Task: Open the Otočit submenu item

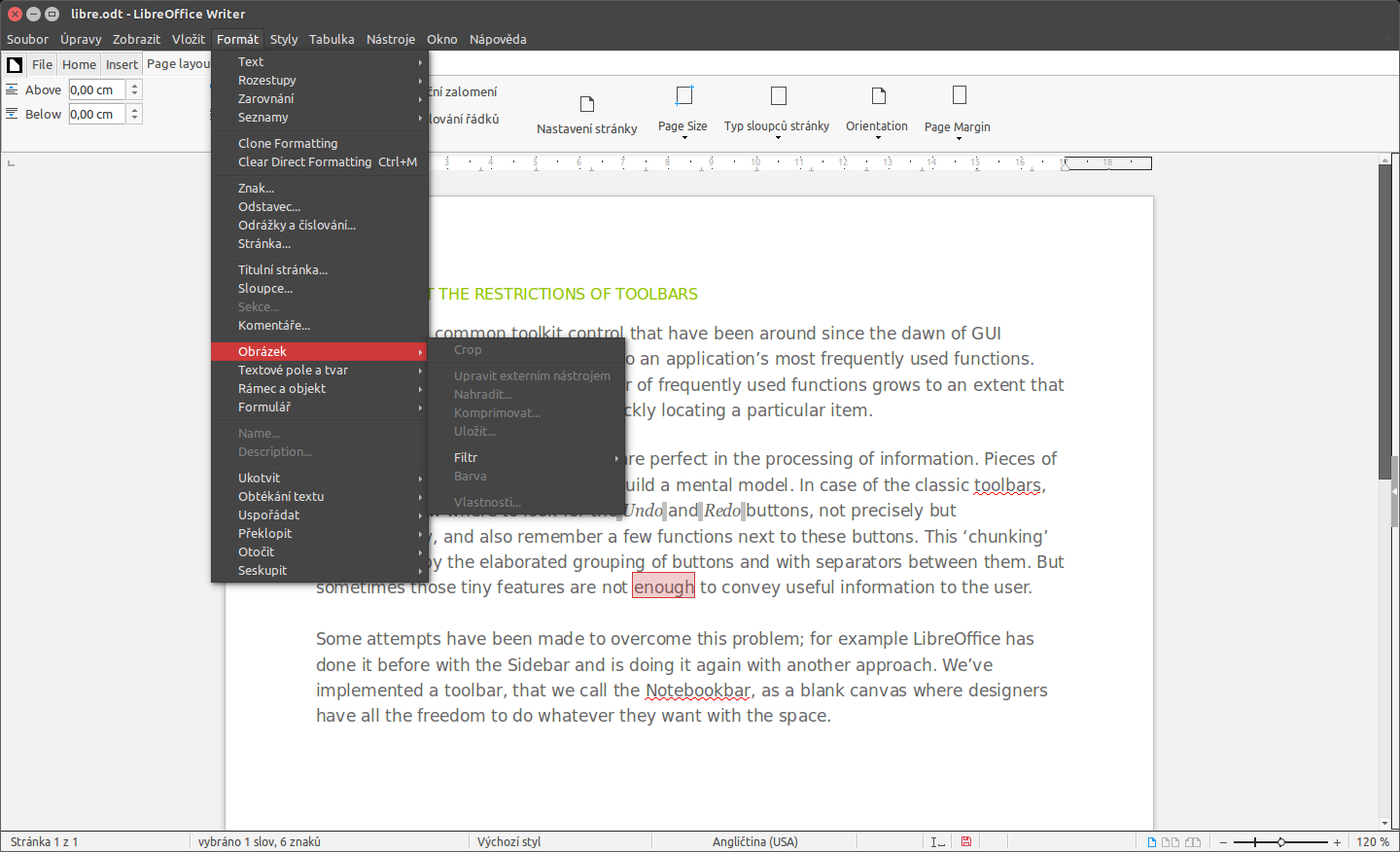Action: [320, 552]
